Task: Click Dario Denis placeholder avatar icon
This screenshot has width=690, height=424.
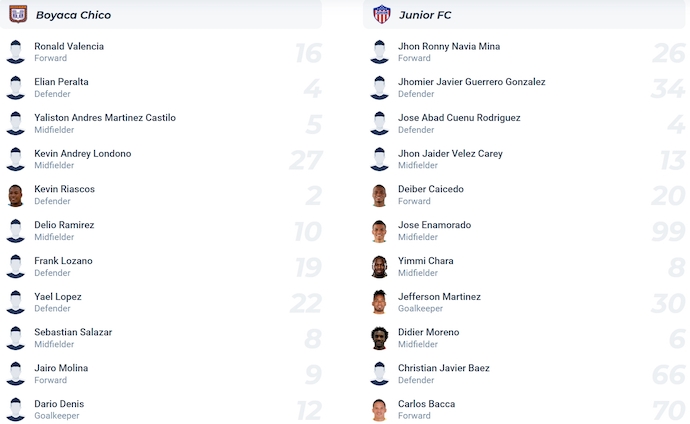Action: (15, 409)
